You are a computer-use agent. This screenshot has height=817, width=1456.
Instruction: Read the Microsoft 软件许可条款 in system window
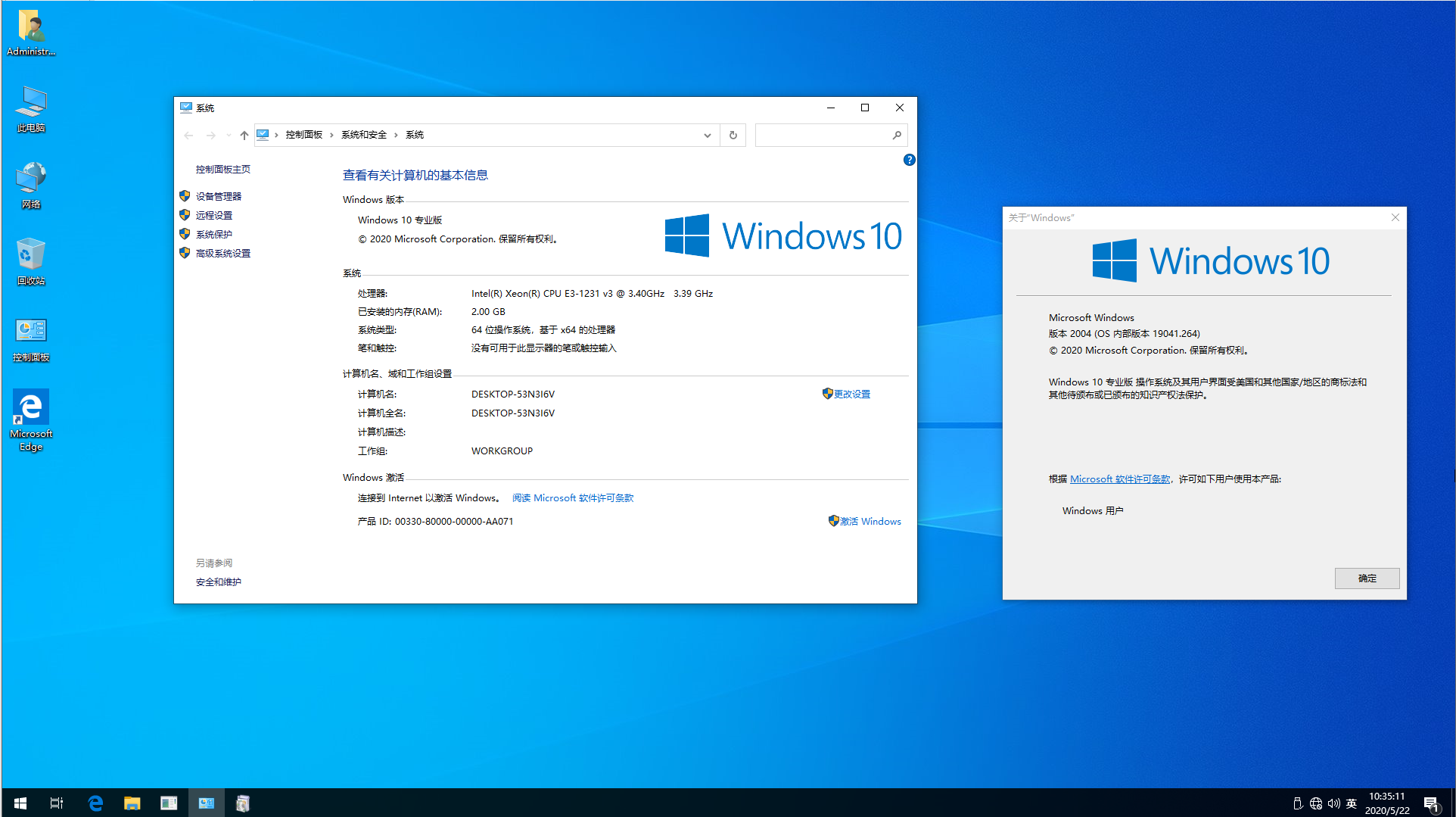[x=573, y=498]
